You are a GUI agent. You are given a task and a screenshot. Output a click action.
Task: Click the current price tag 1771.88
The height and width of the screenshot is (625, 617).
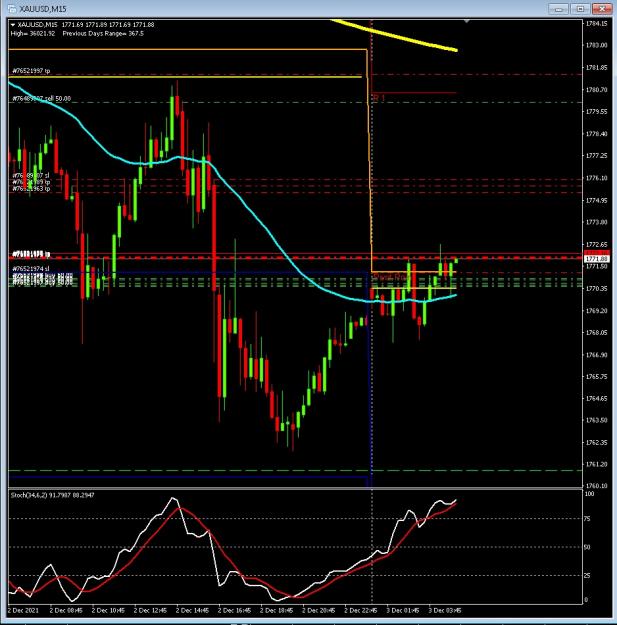(x=597, y=259)
